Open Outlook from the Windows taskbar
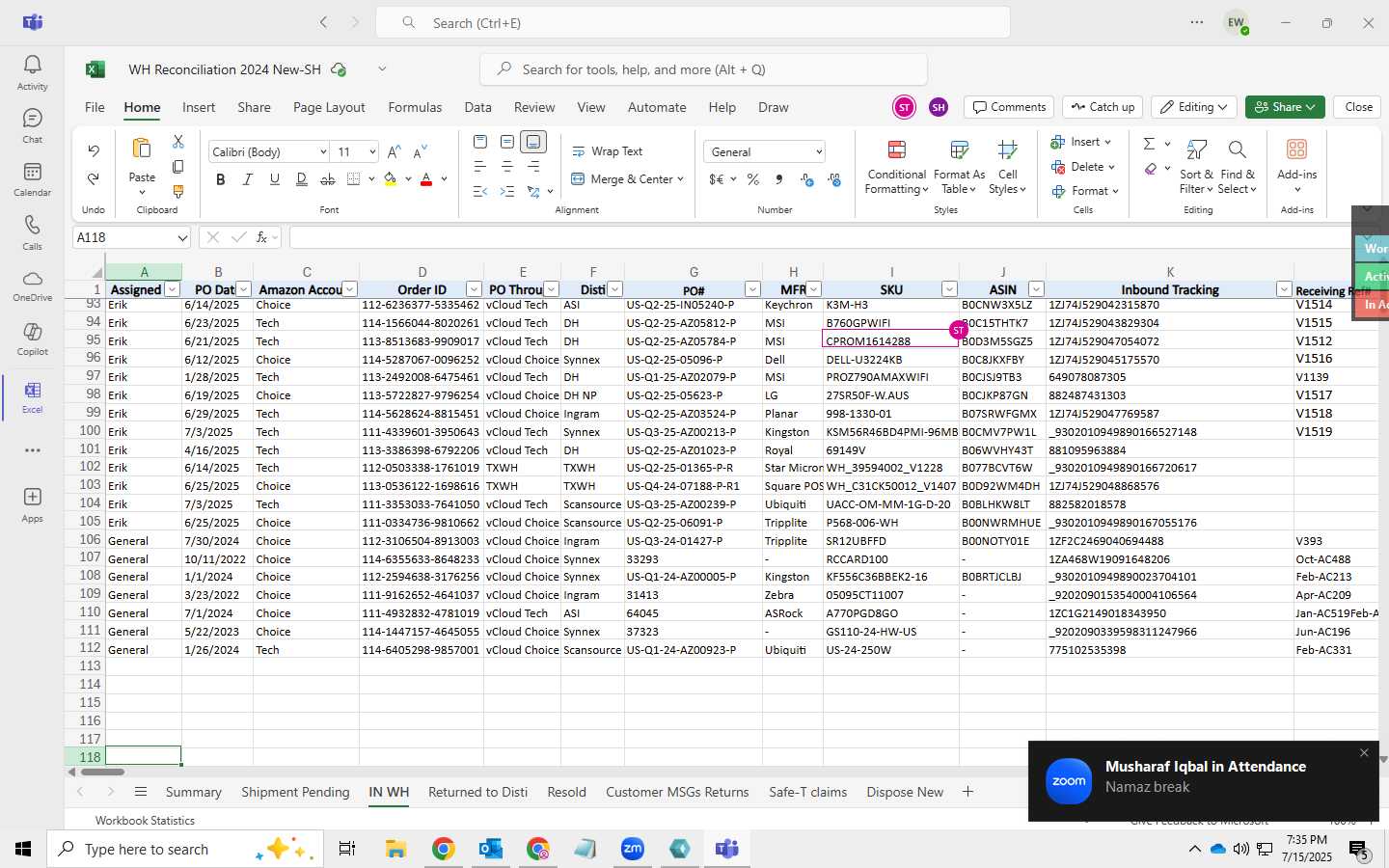Screen dimensions: 1389x868 [x=491, y=849]
